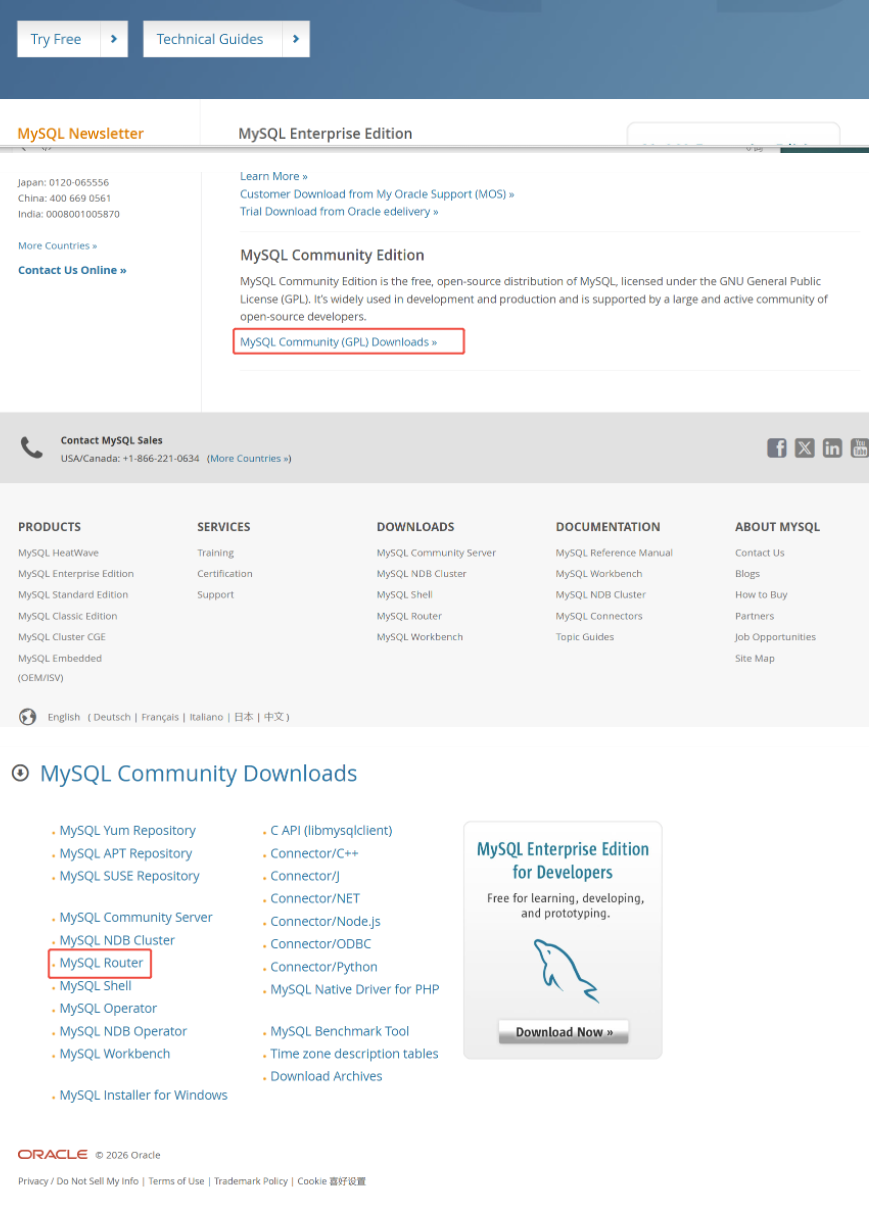Screen dimensions: 869x1224
Task: Open Time zone description tables link
Action: [354, 1053]
